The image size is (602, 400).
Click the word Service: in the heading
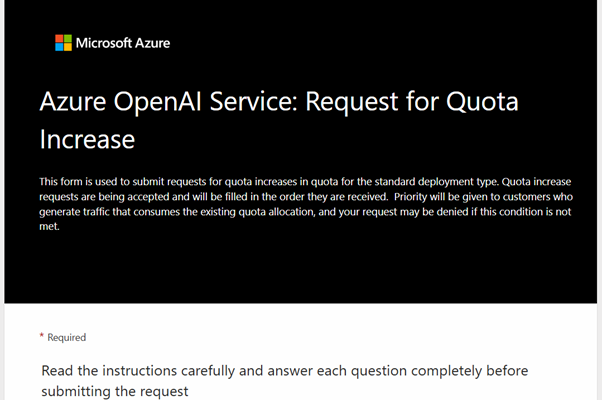(x=253, y=101)
